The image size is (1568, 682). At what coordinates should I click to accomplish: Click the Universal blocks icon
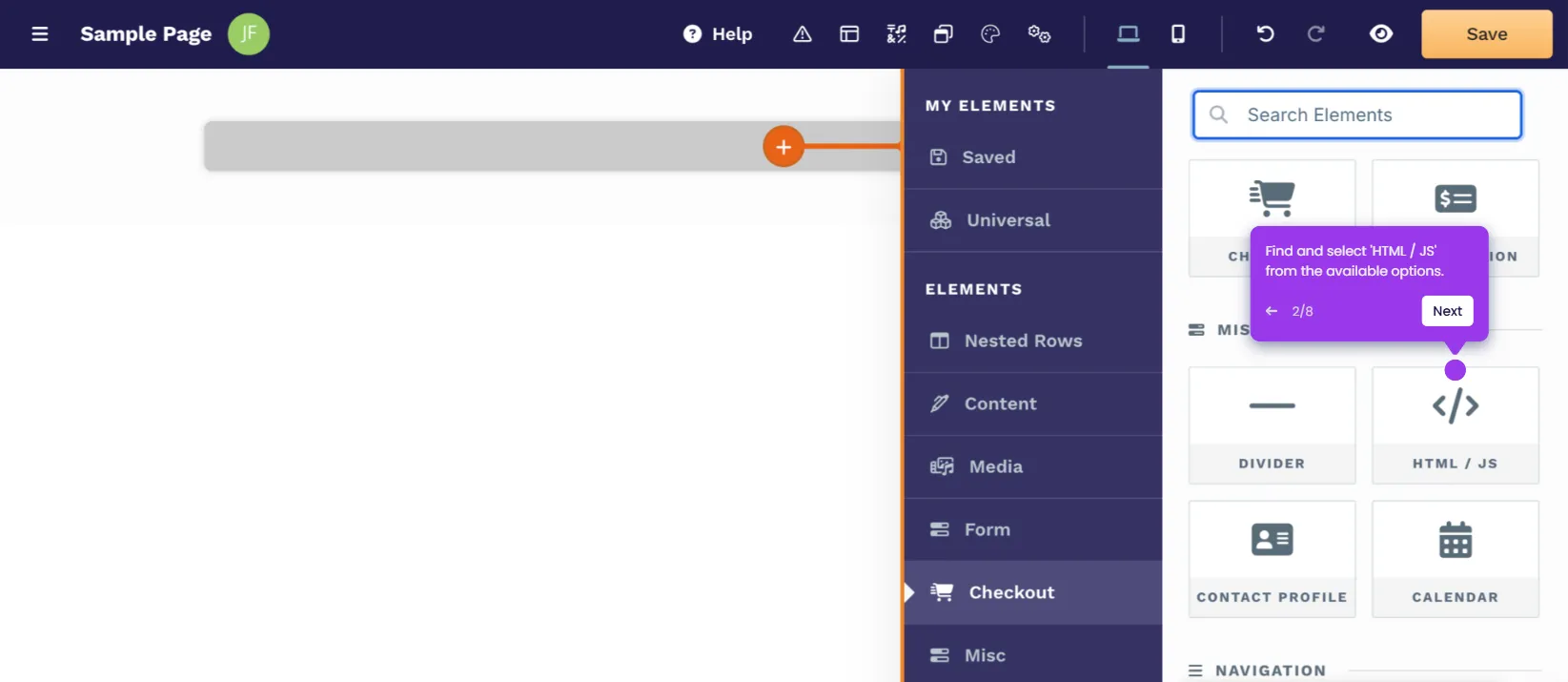[941, 220]
